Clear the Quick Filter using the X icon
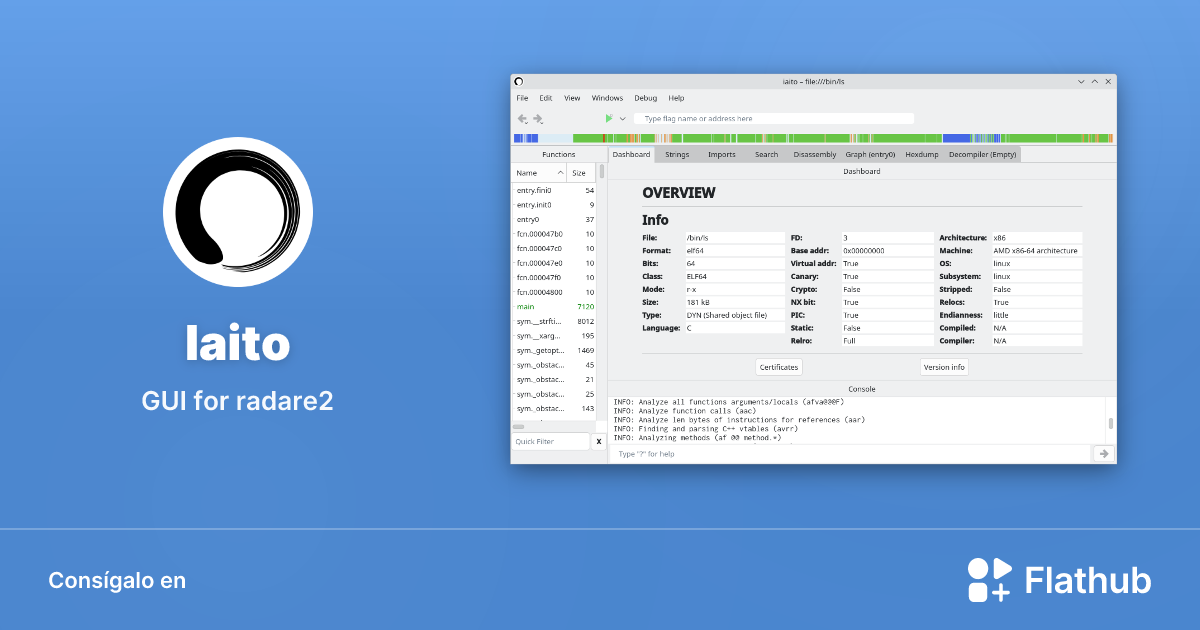 (599, 440)
